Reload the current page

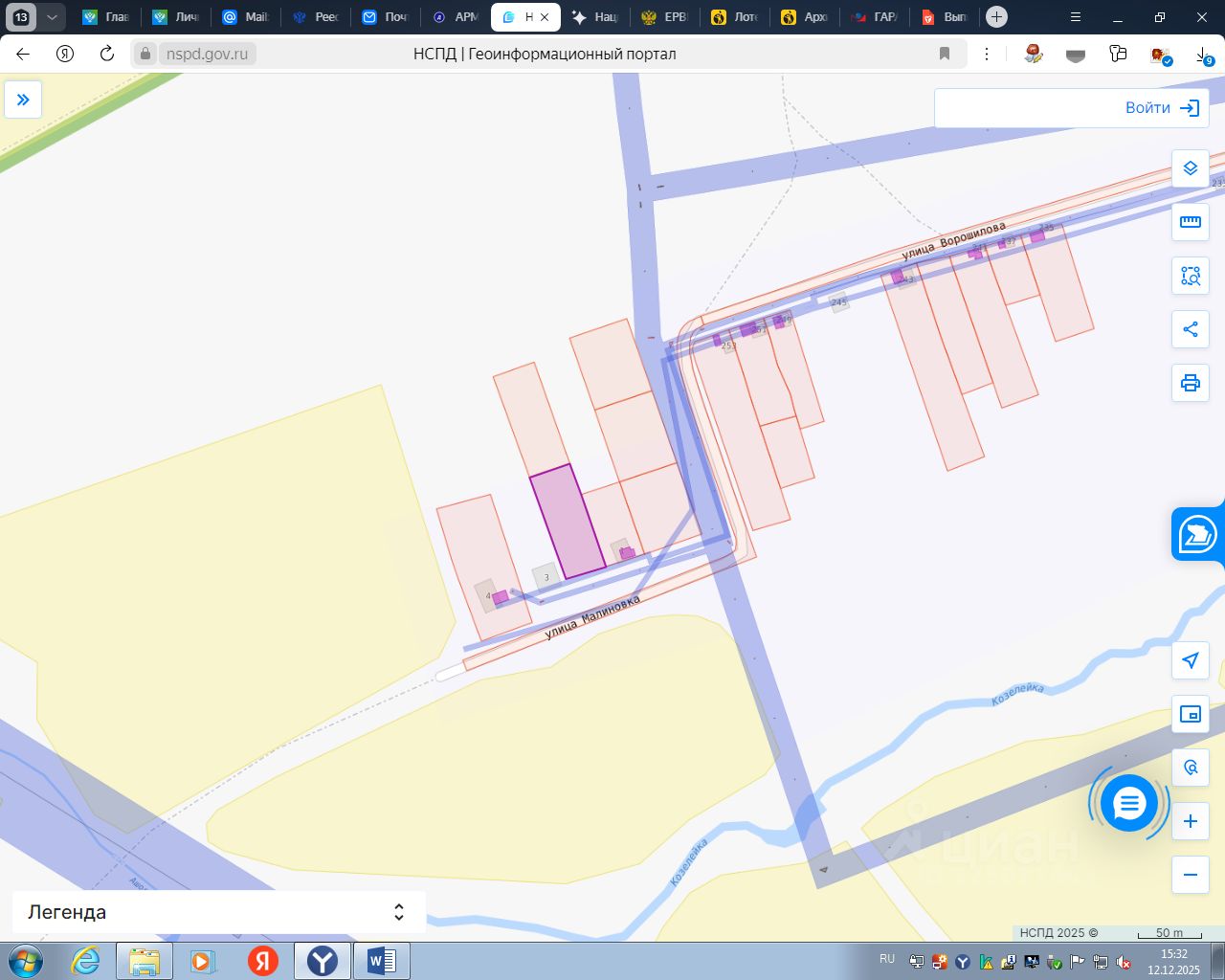107,54
